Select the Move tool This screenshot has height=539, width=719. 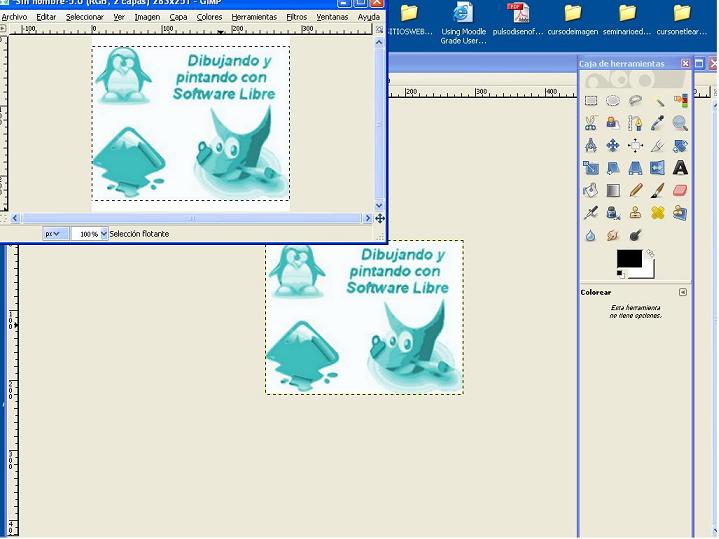613,145
